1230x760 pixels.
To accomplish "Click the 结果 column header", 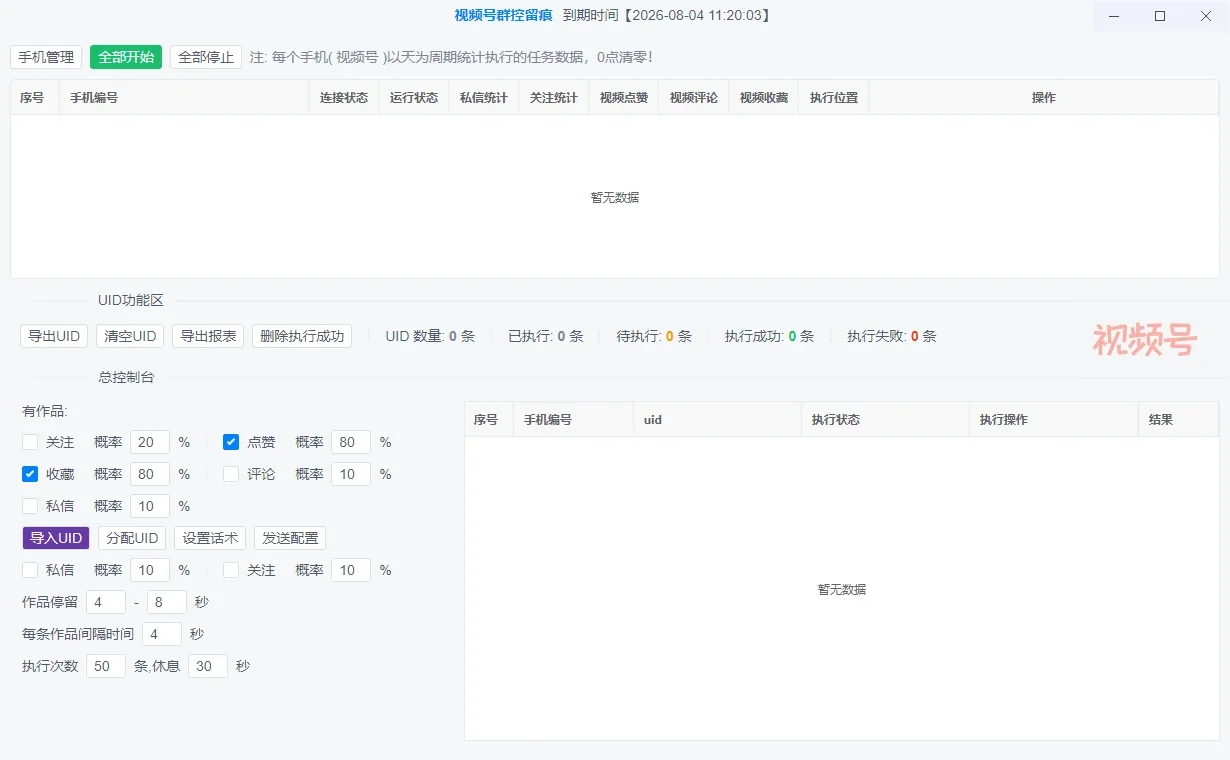I will [x=1178, y=420].
